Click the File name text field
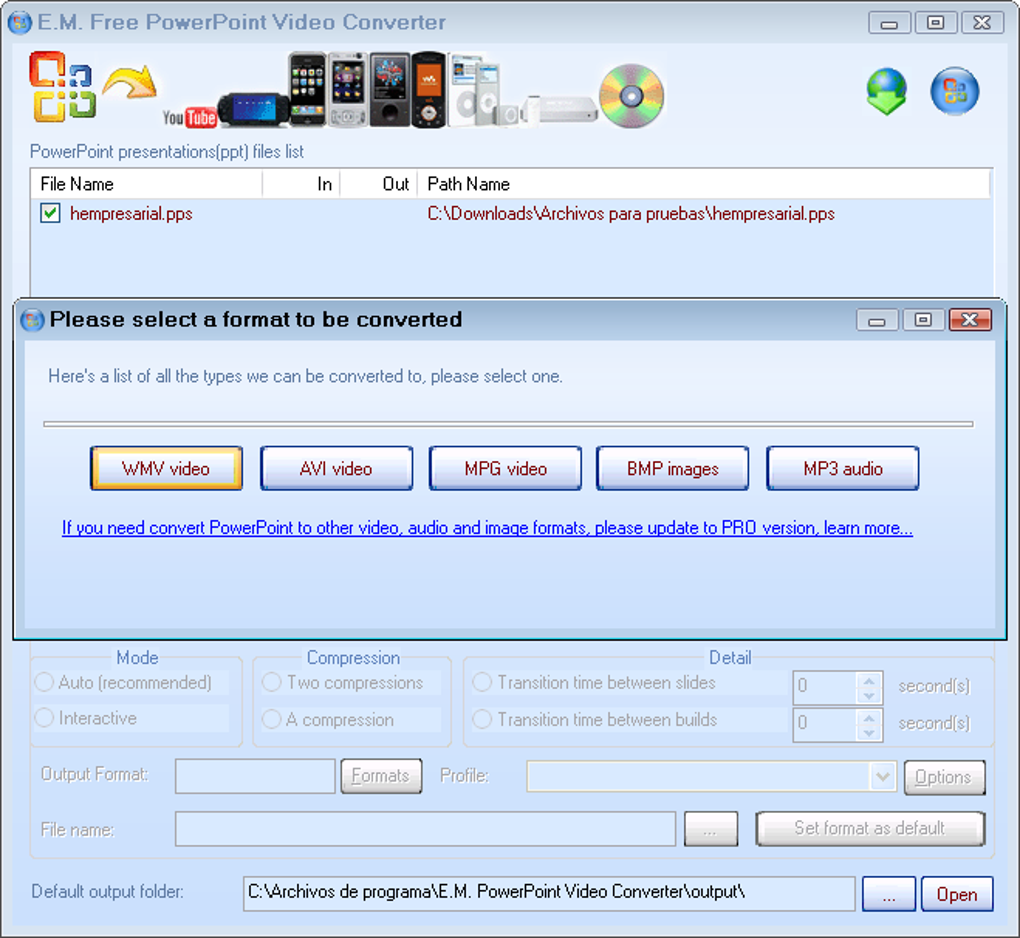The image size is (1020, 938). click(x=425, y=829)
